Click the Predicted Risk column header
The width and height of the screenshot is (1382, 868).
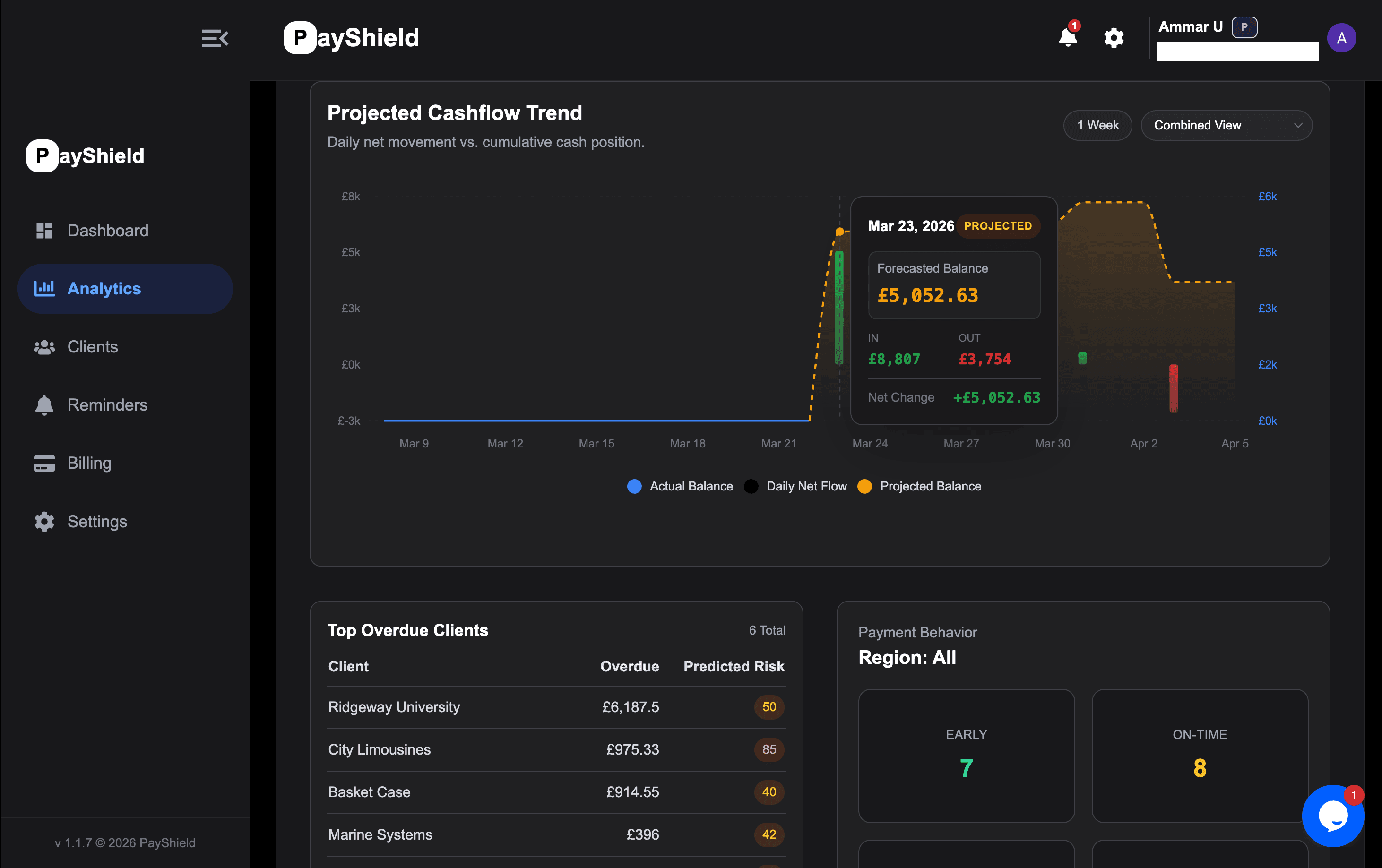[x=734, y=667]
